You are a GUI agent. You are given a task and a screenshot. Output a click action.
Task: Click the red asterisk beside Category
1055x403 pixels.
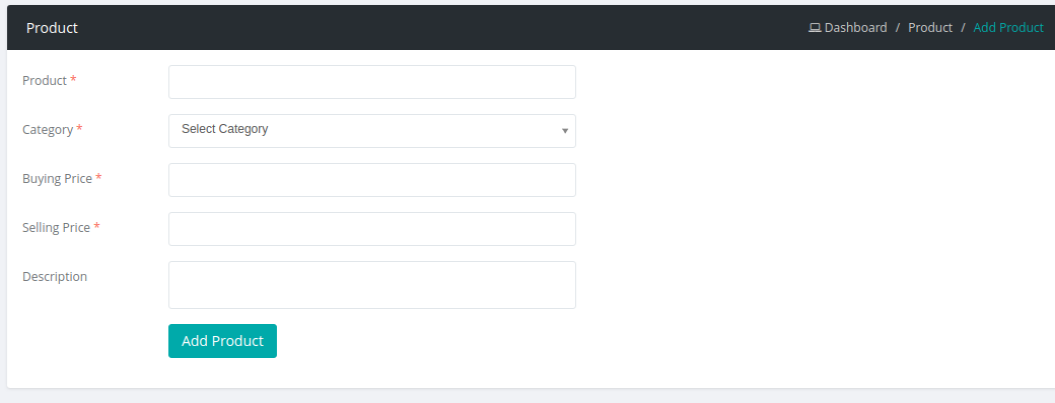[80, 129]
